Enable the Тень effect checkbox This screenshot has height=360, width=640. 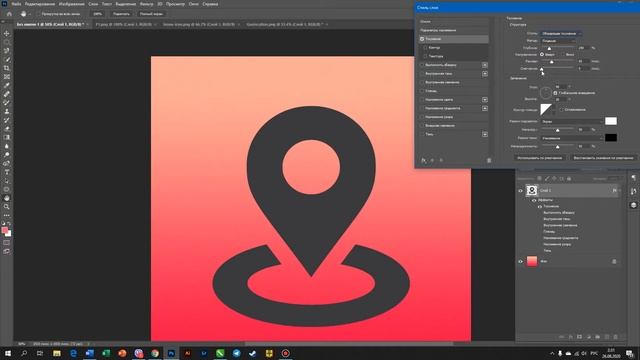422,134
